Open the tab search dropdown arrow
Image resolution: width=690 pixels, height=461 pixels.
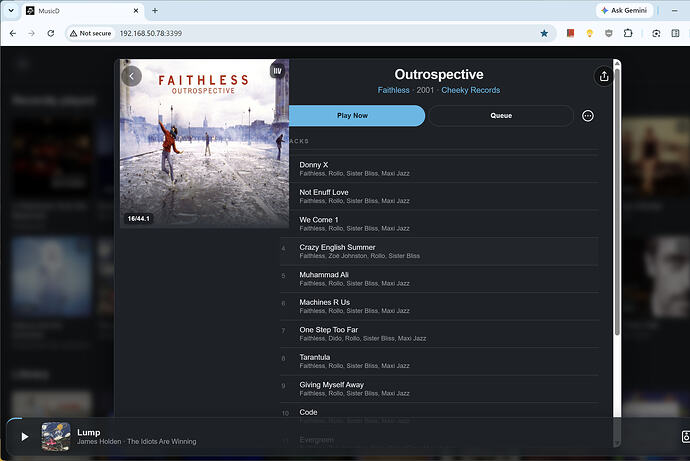click(x=11, y=11)
